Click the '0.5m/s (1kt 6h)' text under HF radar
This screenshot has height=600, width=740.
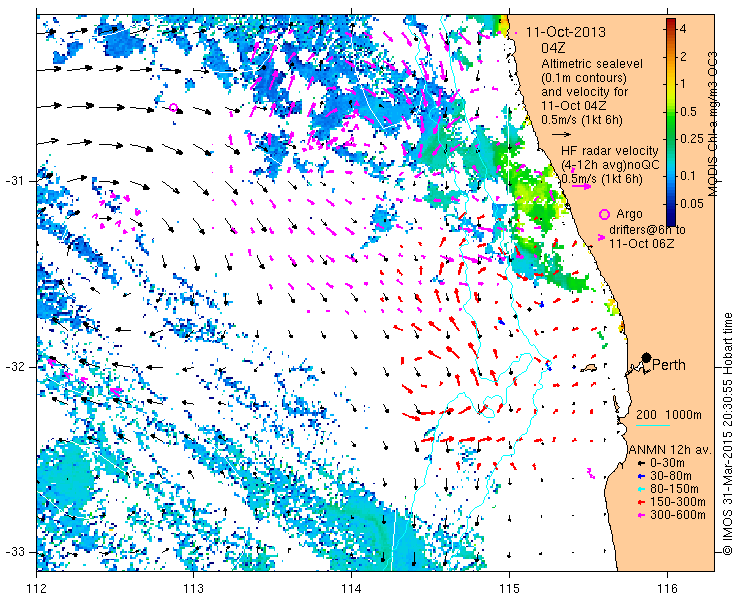(602, 178)
